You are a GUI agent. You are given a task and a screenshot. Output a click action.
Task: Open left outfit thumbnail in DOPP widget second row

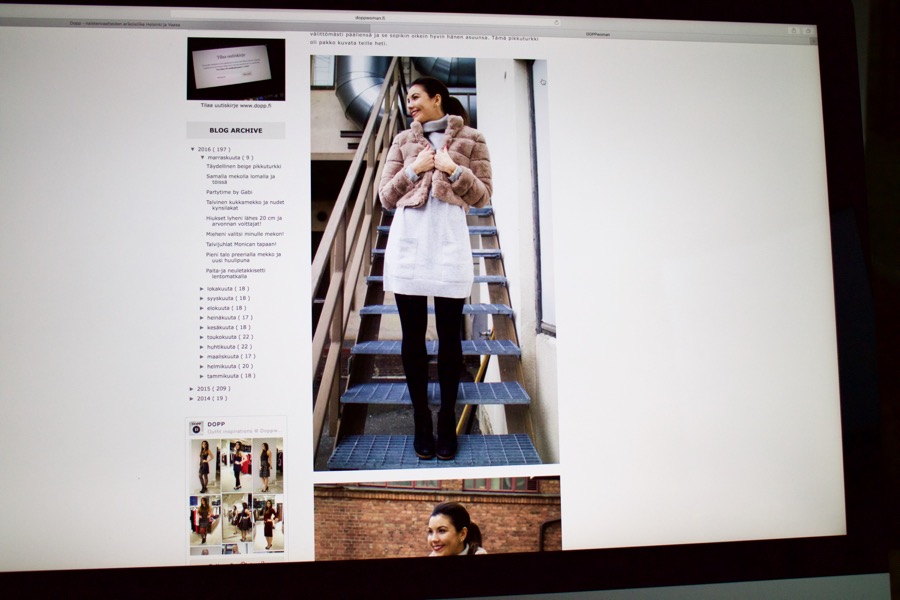tap(205, 520)
